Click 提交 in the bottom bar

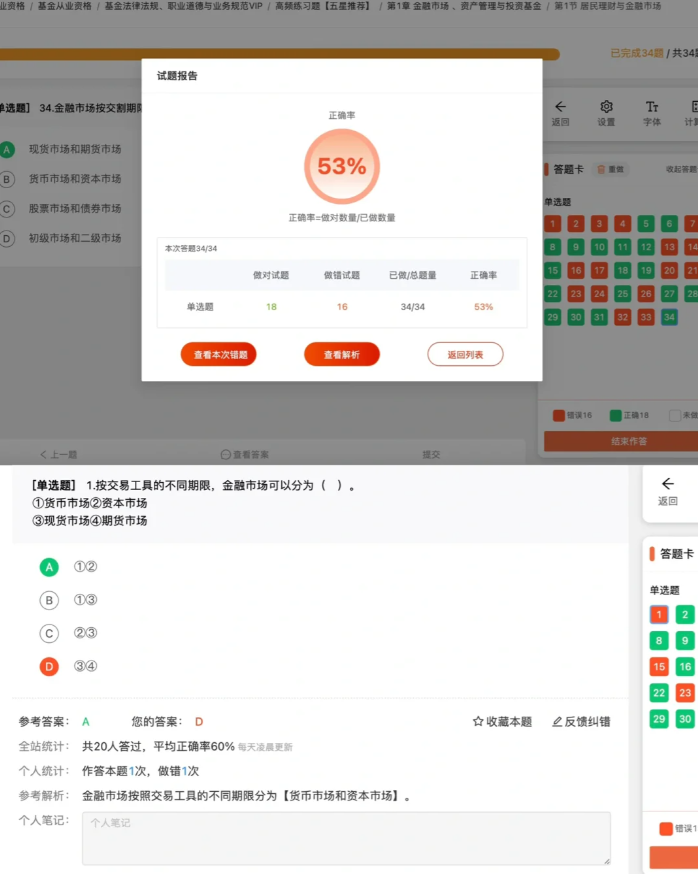431,455
